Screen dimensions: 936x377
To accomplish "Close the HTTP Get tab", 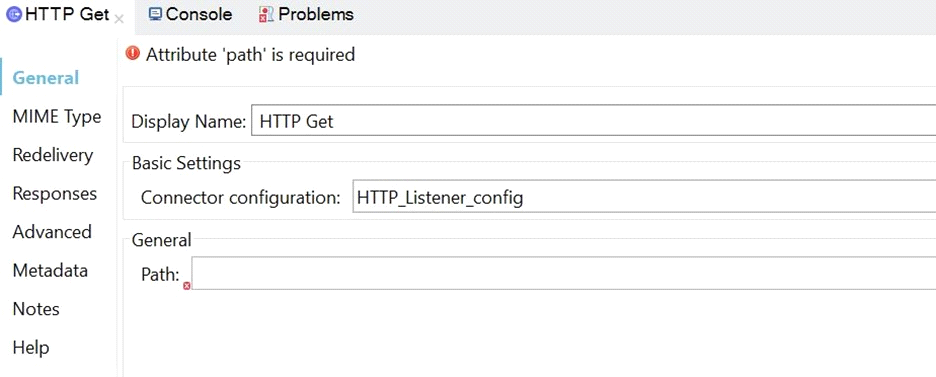I will 119,19.
